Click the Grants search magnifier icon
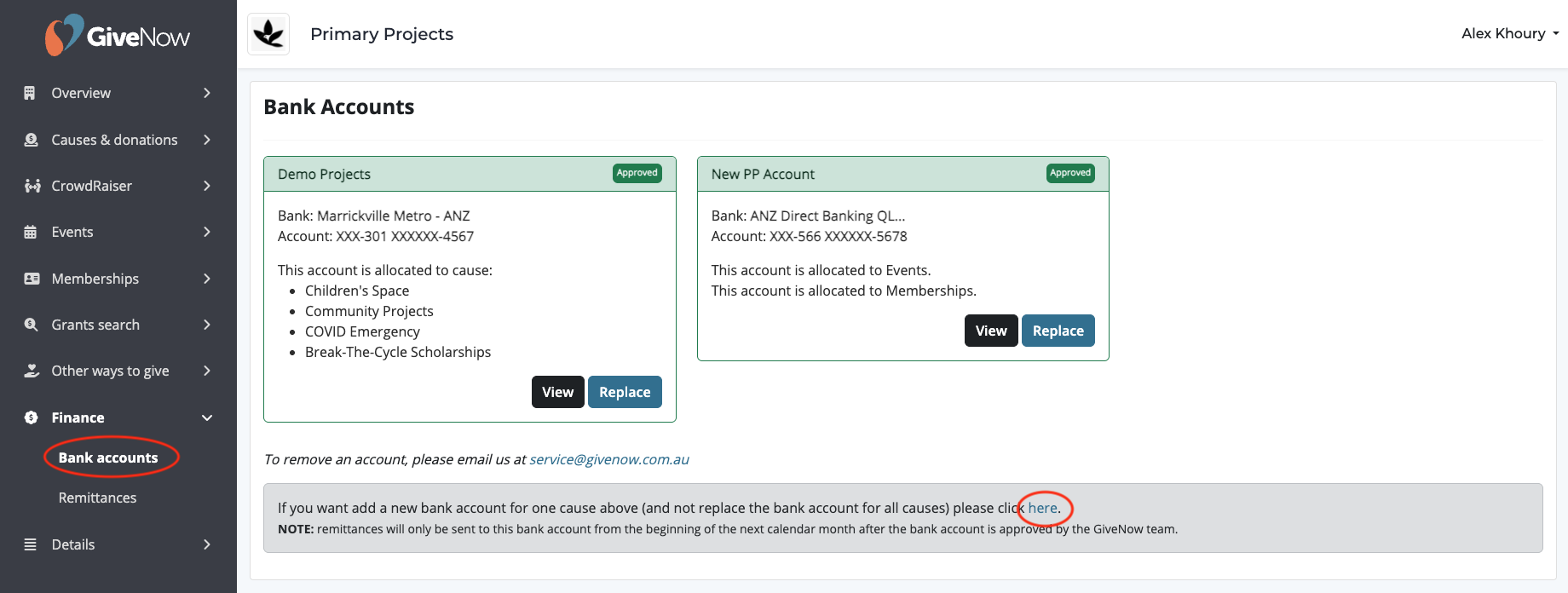 click(x=32, y=325)
